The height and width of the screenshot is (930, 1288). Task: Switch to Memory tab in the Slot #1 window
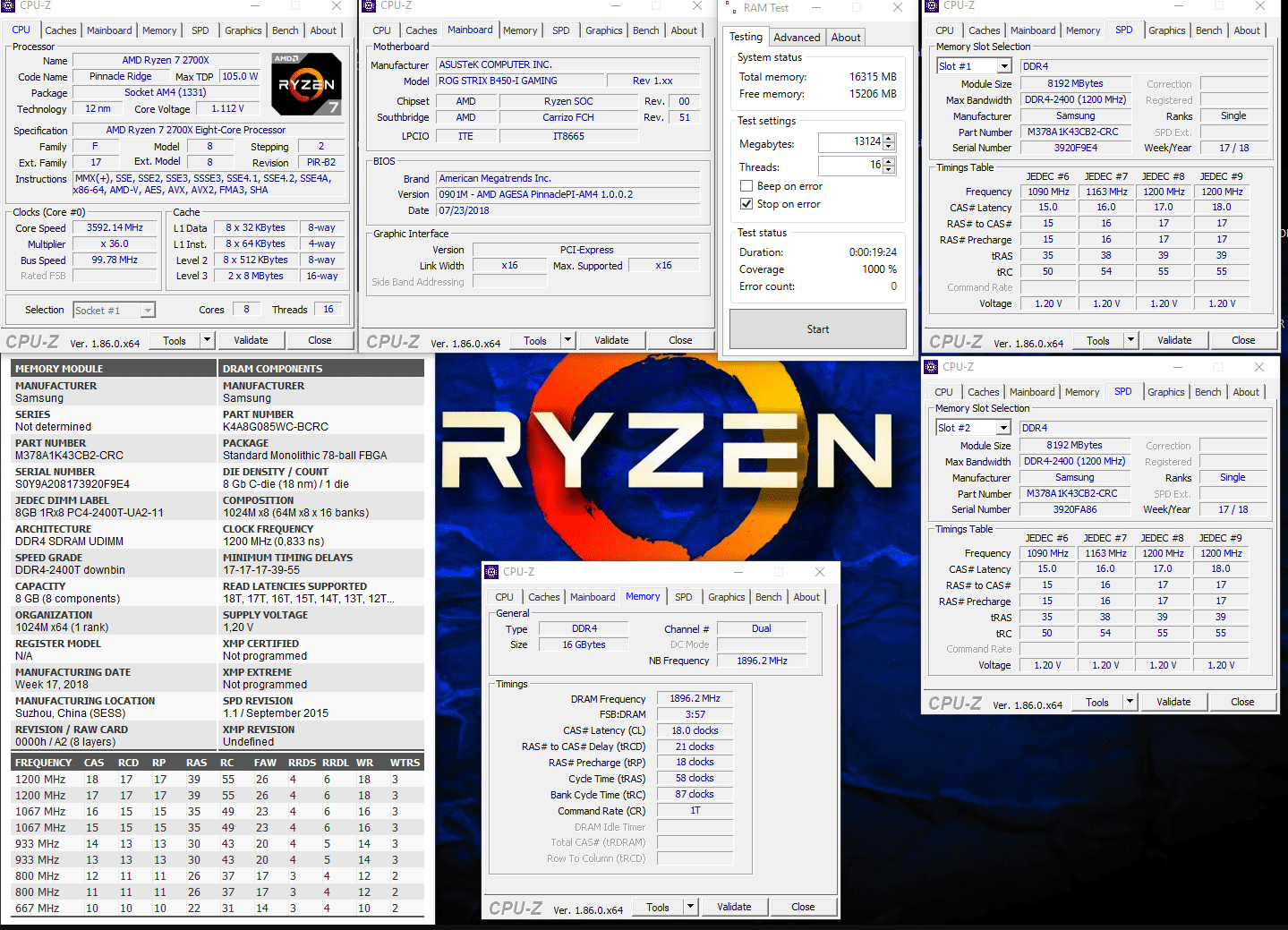[x=1083, y=30]
